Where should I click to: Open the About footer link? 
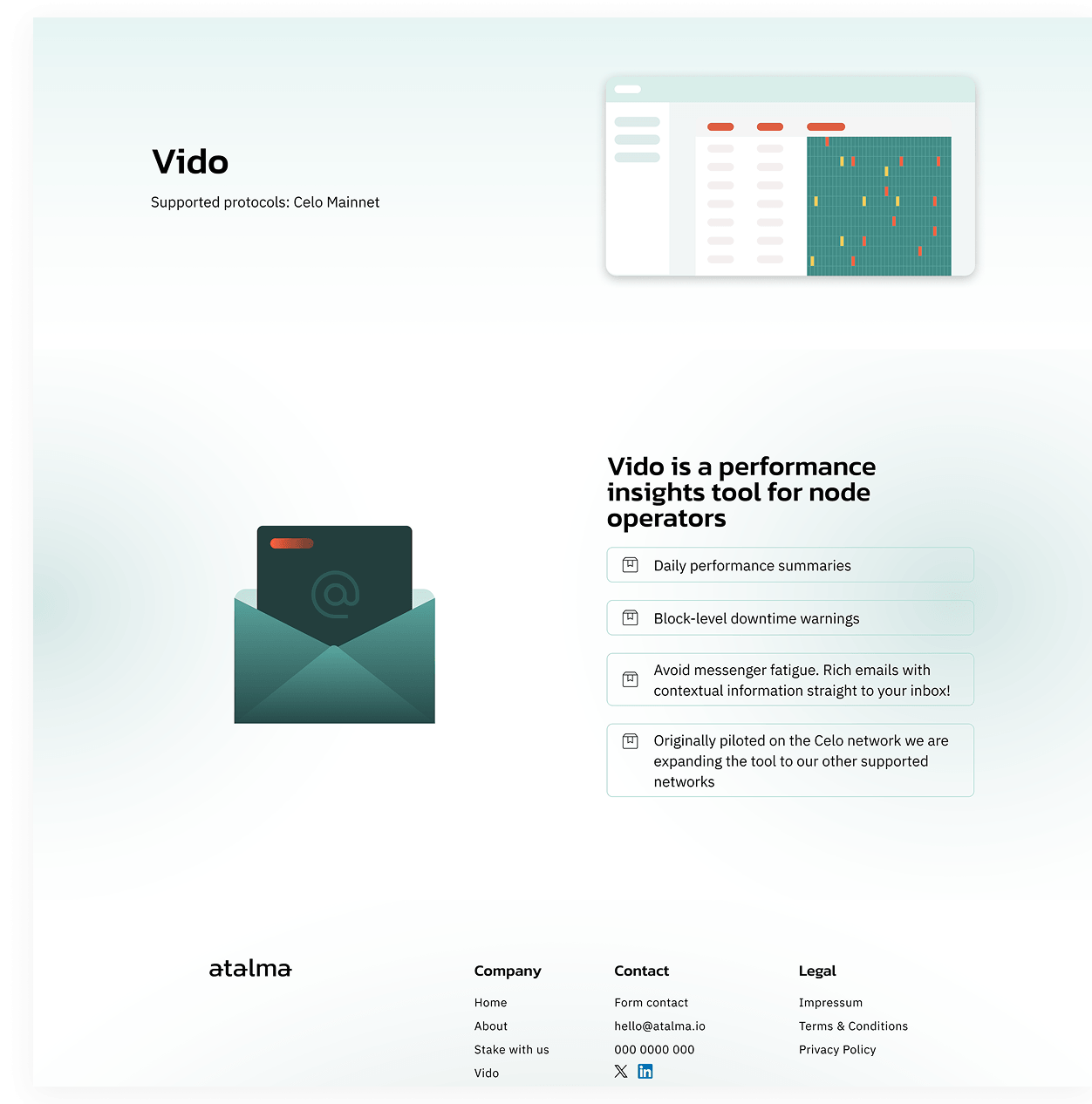(x=491, y=1026)
